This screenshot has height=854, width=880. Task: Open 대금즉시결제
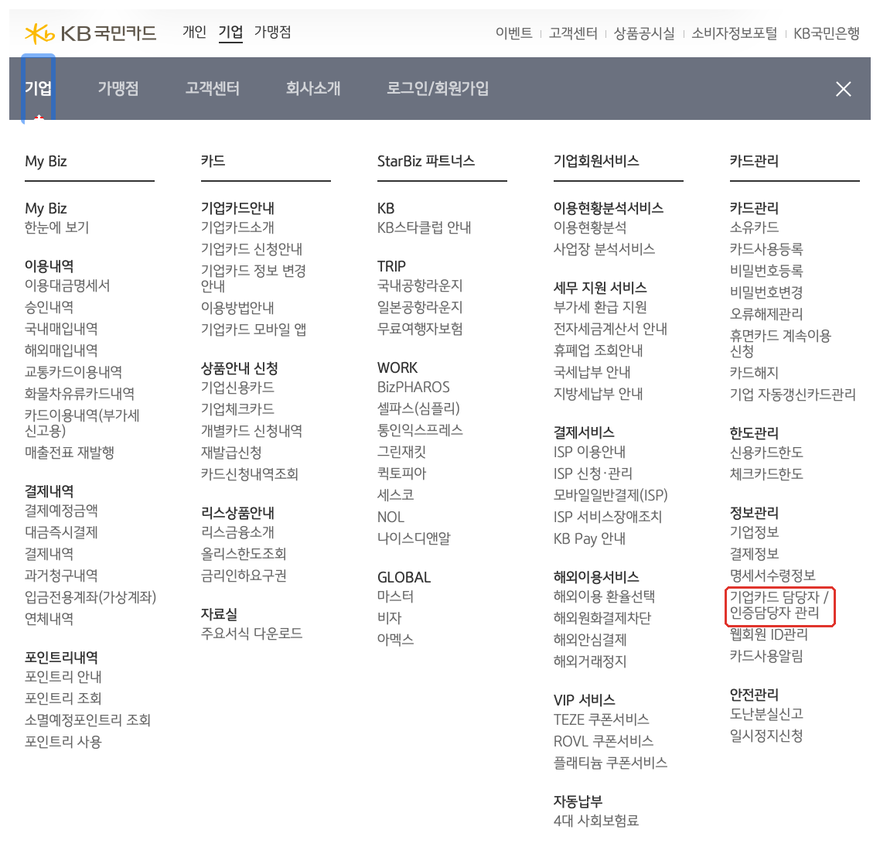[x=61, y=532]
